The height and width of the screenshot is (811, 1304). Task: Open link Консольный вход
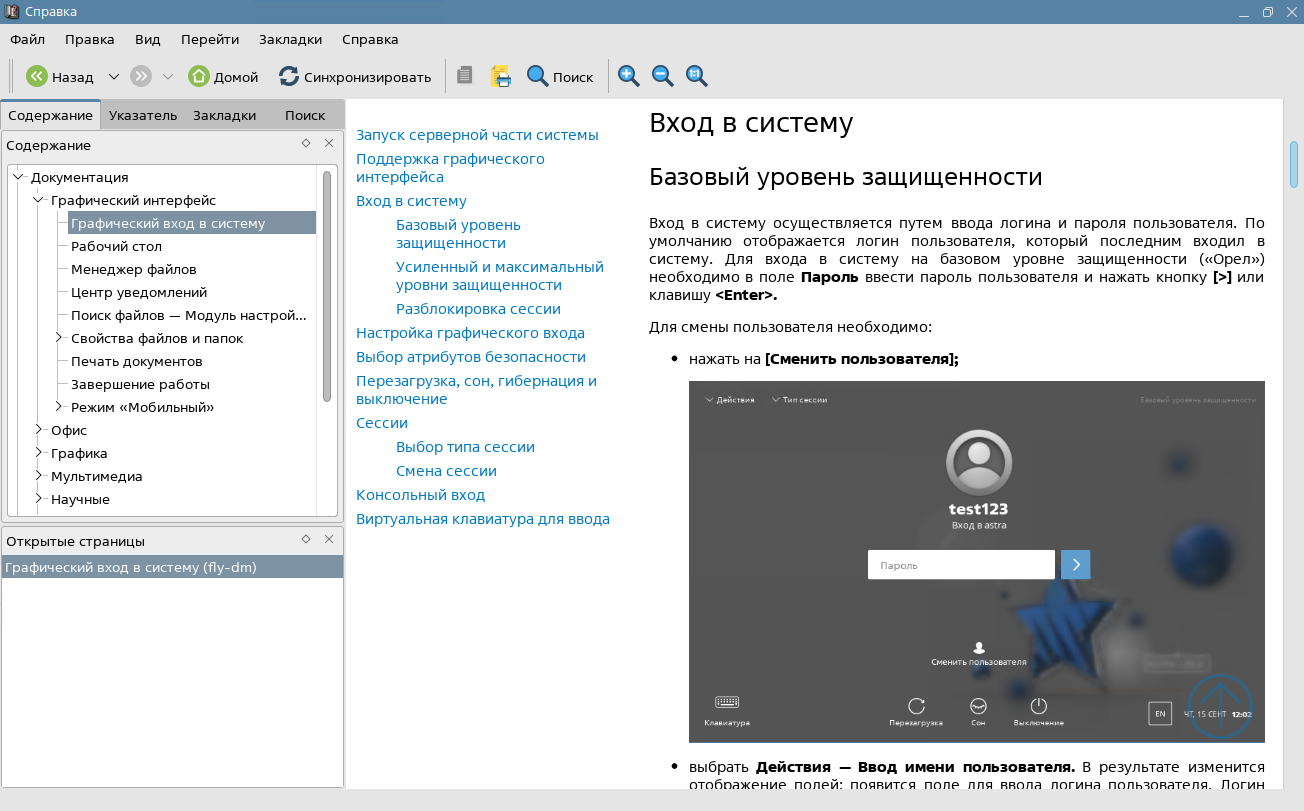[x=420, y=495]
